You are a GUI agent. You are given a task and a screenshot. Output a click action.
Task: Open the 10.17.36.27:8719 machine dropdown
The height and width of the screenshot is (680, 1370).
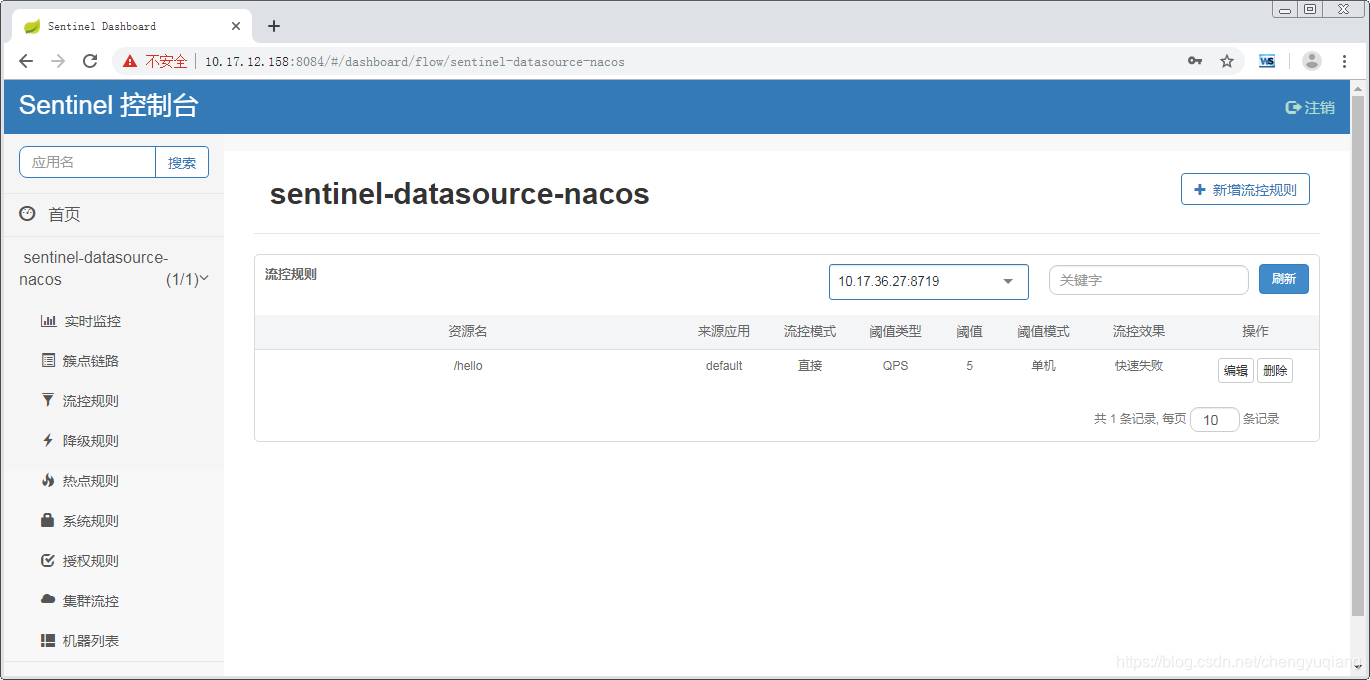[x=929, y=281]
